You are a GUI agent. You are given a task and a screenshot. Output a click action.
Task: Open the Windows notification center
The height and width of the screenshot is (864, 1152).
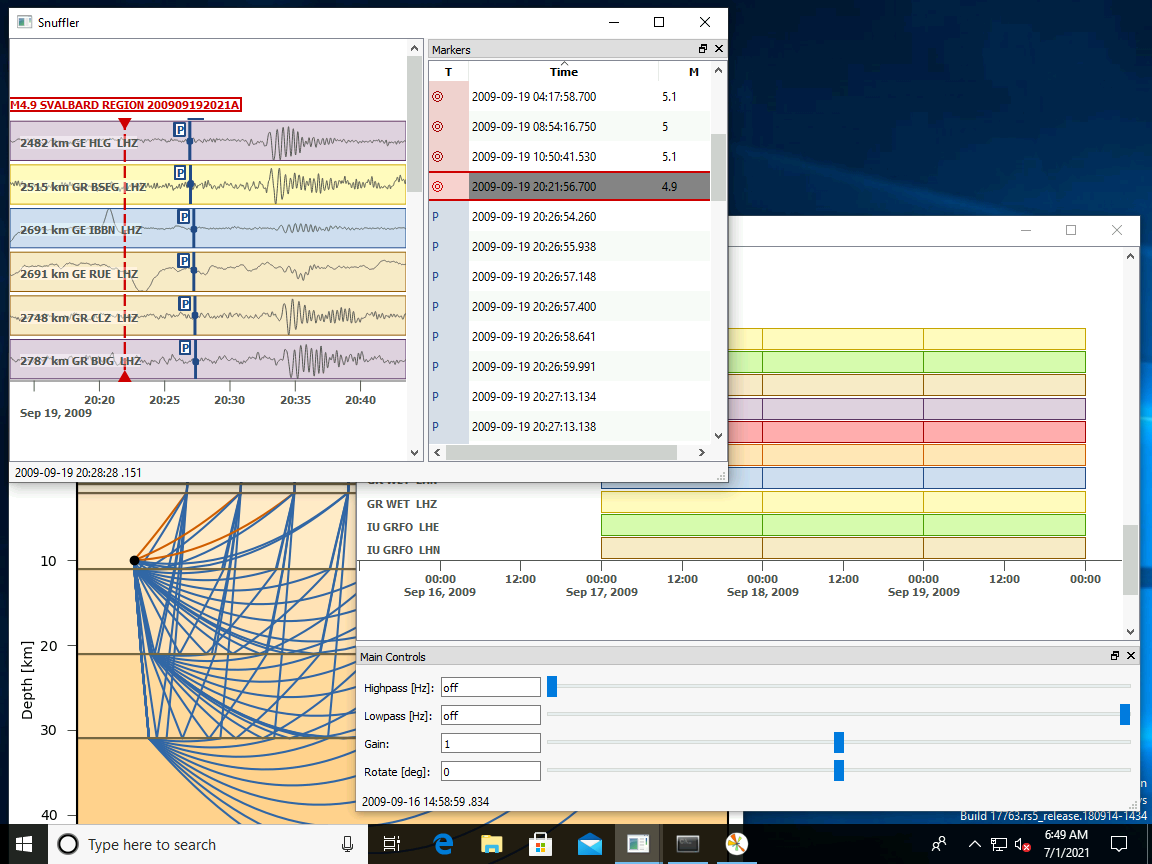1119,843
